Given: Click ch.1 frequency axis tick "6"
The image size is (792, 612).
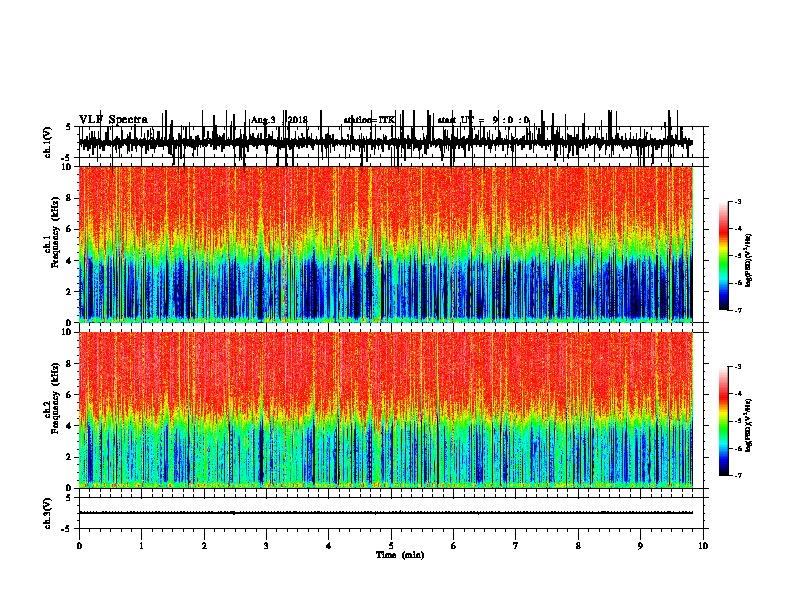Looking at the screenshot, I should pyautogui.click(x=69, y=229).
